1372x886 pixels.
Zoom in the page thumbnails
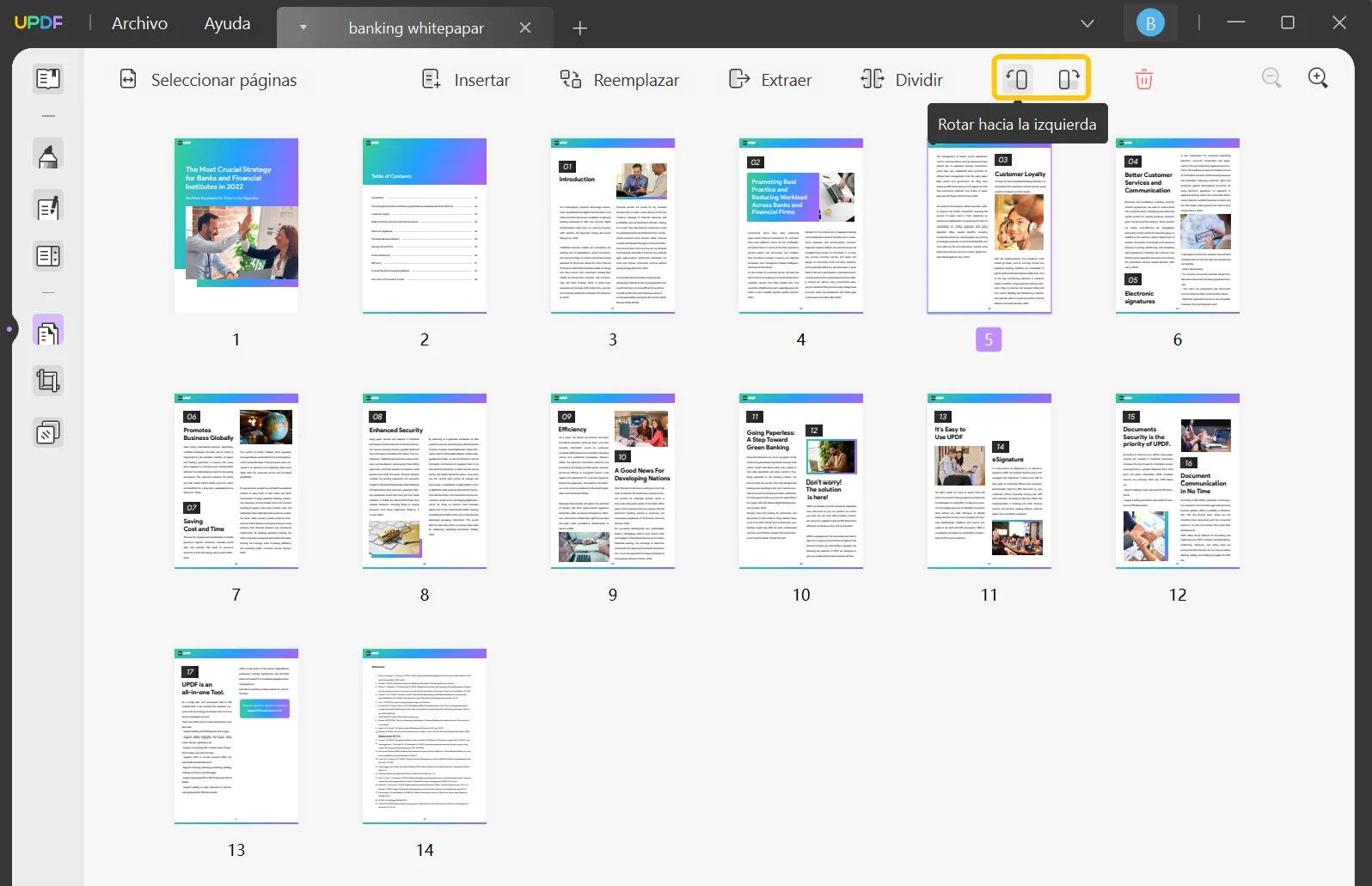(x=1318, y=78)
